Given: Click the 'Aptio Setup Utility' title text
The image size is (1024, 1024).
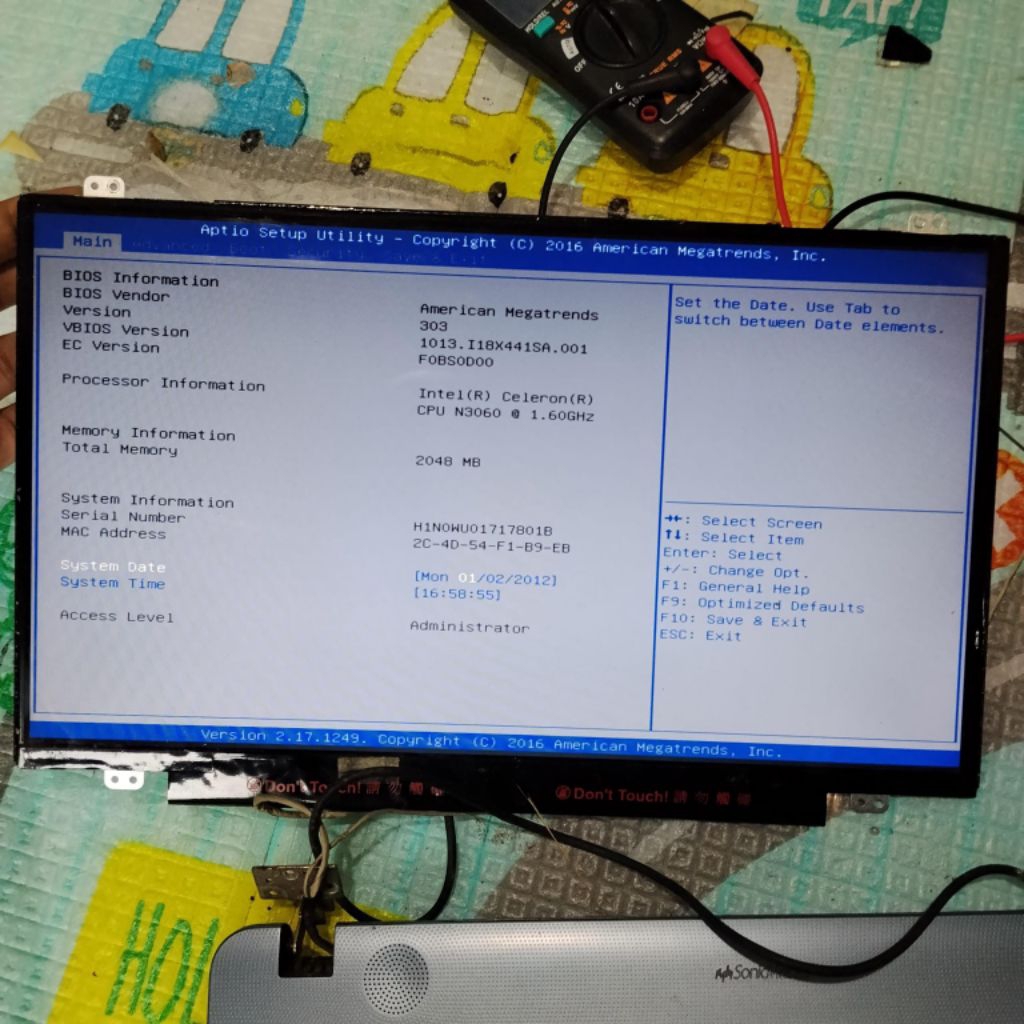Looking at the screenshot, I should click(x=292, y=233).
